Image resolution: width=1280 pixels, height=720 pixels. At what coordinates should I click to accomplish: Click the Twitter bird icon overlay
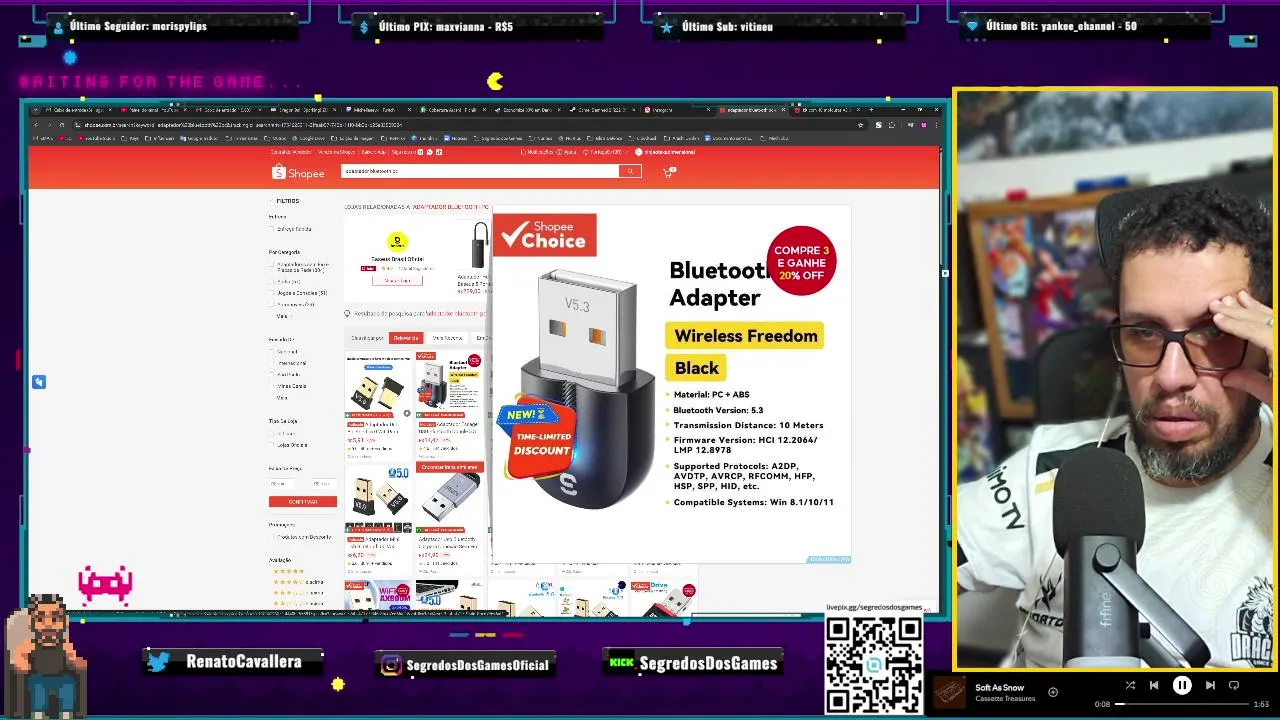point(158,662)
